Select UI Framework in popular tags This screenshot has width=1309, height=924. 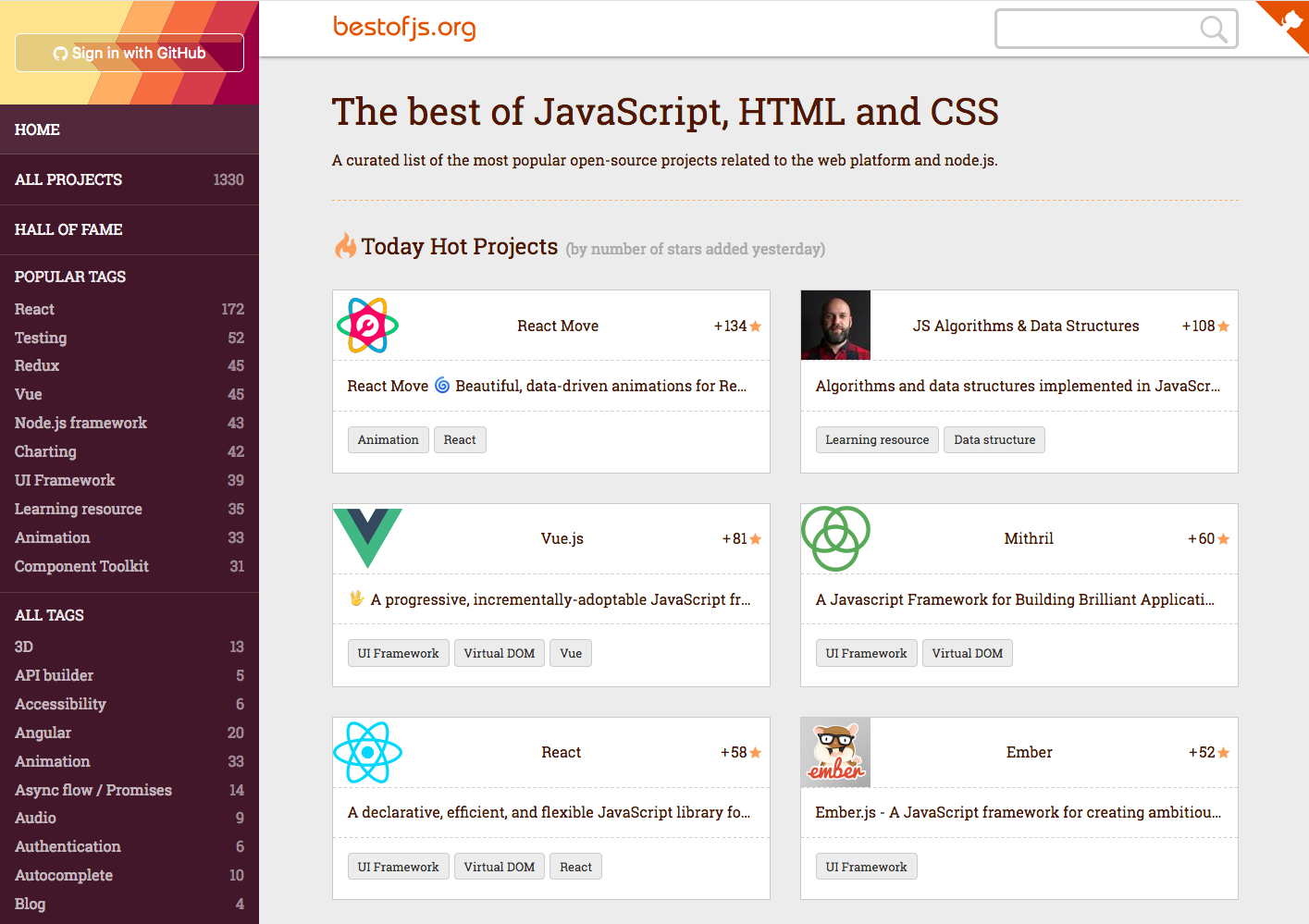pyautogui.click(x=130, y=480)
